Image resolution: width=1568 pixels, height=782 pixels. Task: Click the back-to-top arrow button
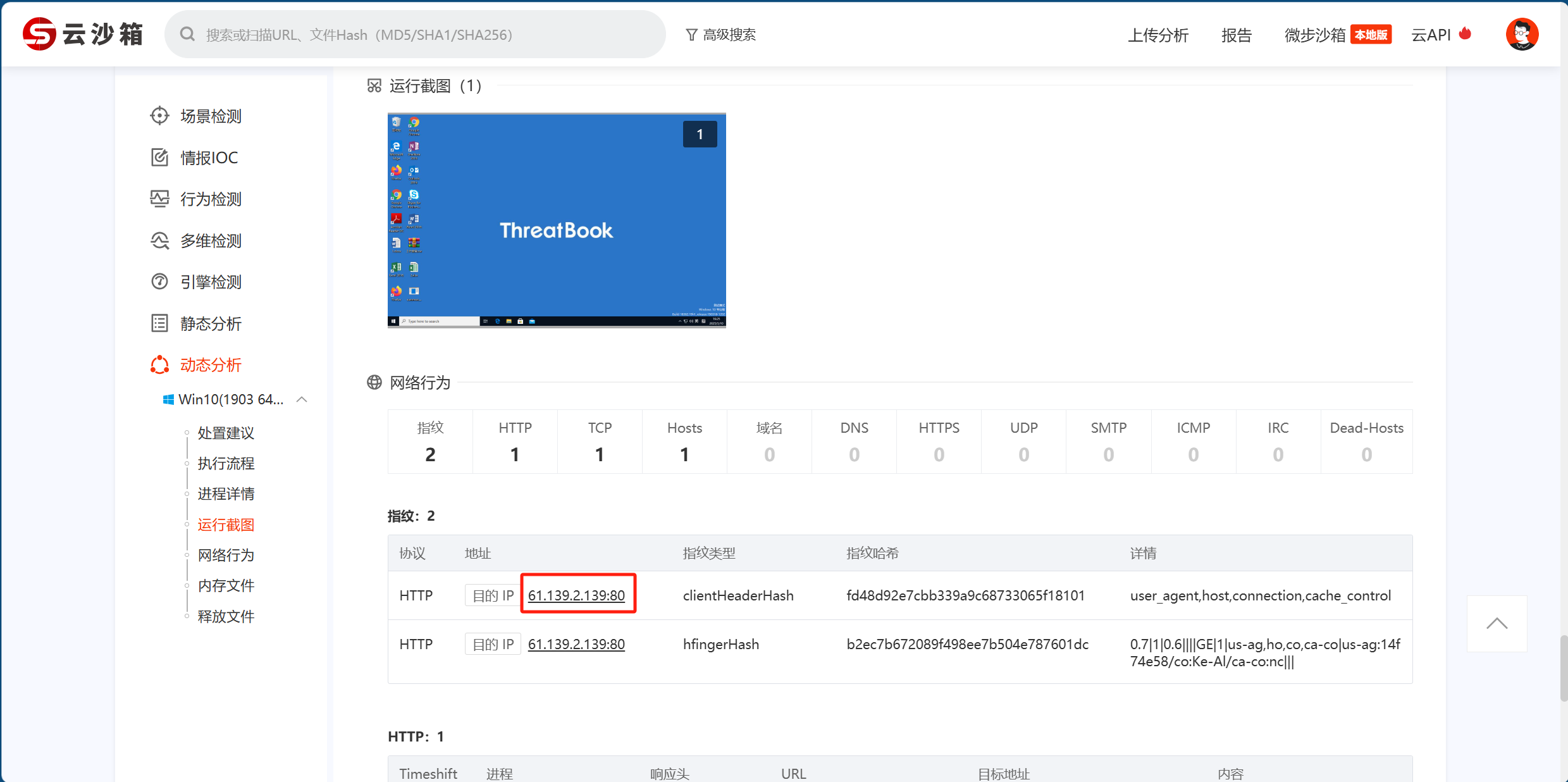pyautogui.click(x=1496, y=624)
